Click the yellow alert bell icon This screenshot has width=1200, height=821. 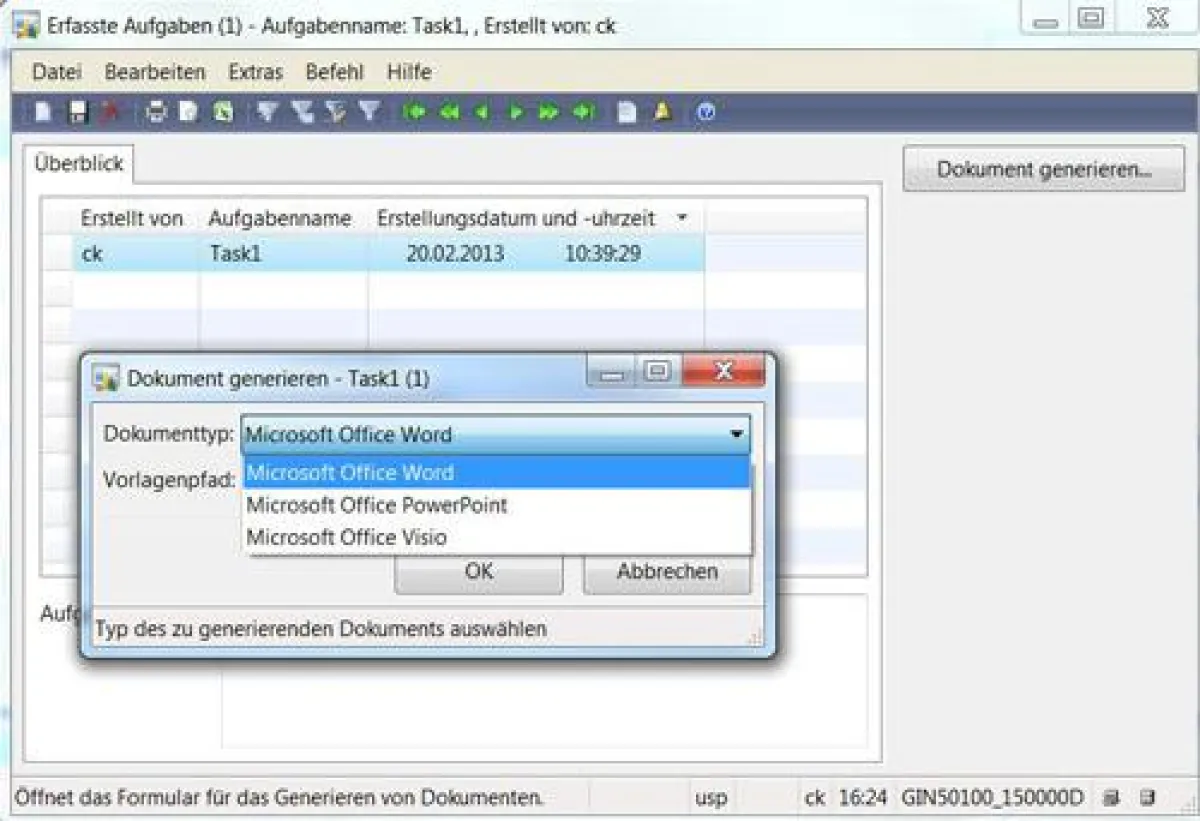pyautogui.click(x=662, y=113)
